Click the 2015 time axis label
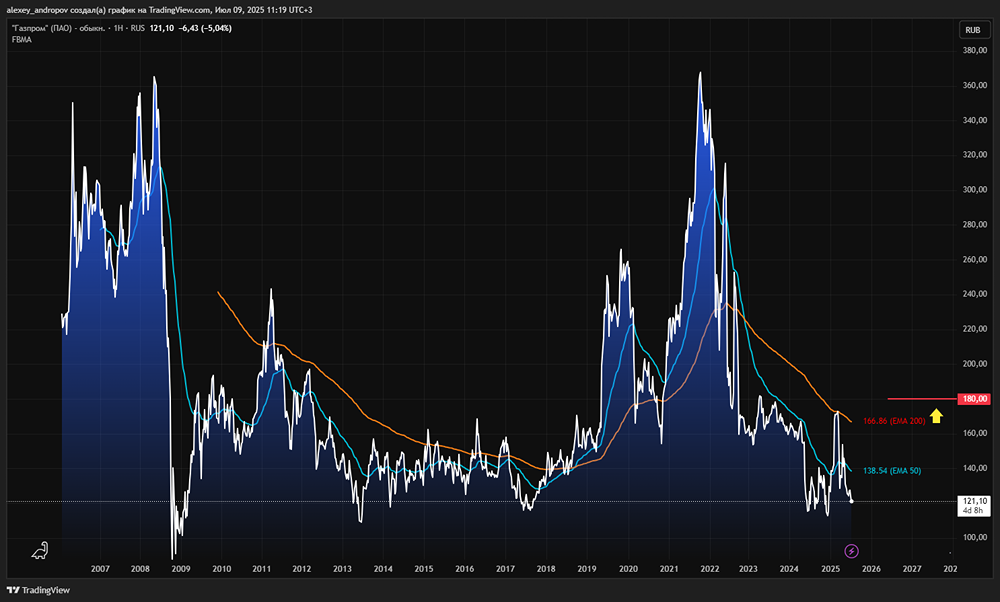The image size is (1000, 602). point(424,569)
